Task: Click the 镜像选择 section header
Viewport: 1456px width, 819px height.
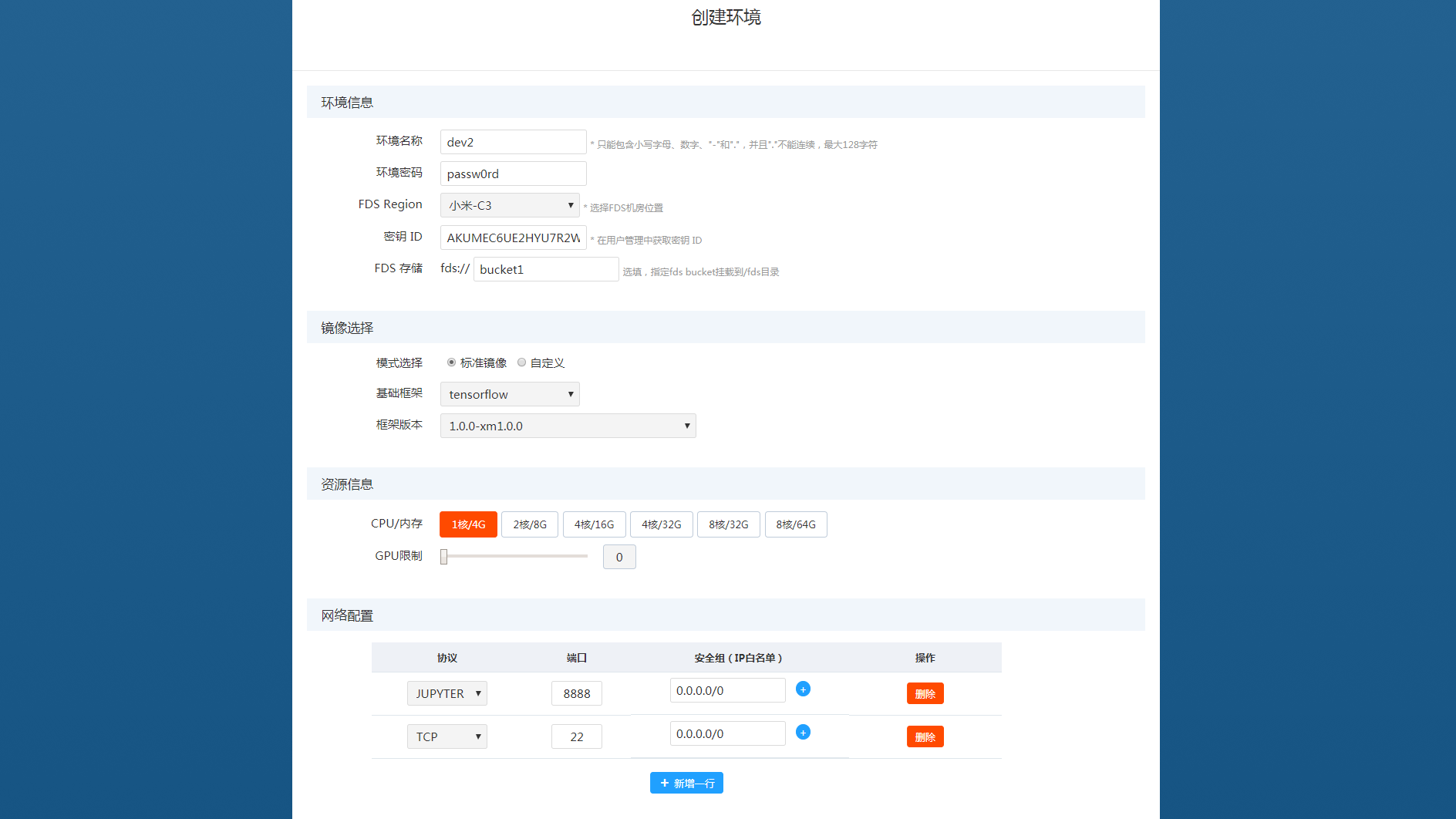Action: point(347,328)
